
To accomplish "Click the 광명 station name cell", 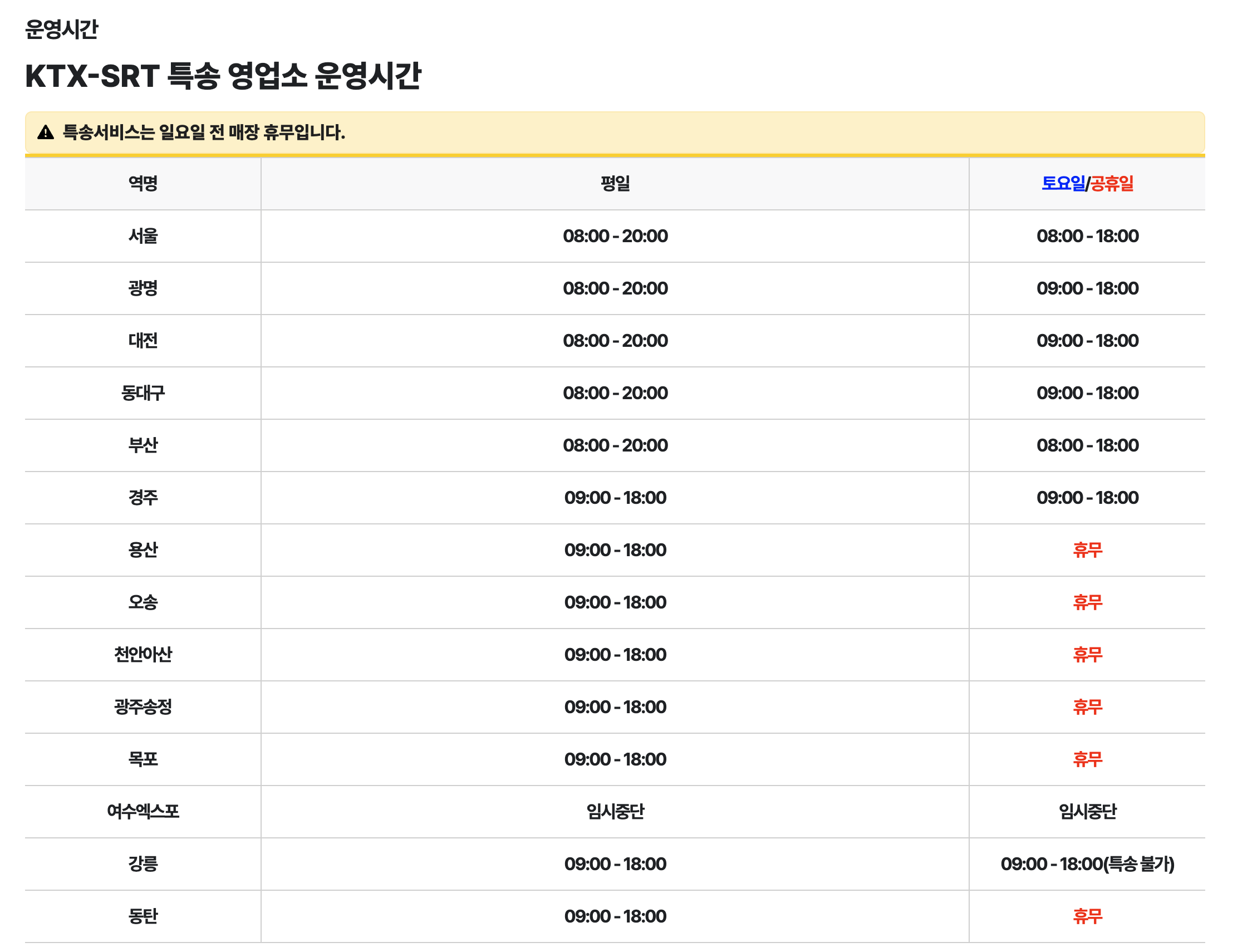I will (x=143, y=288).
